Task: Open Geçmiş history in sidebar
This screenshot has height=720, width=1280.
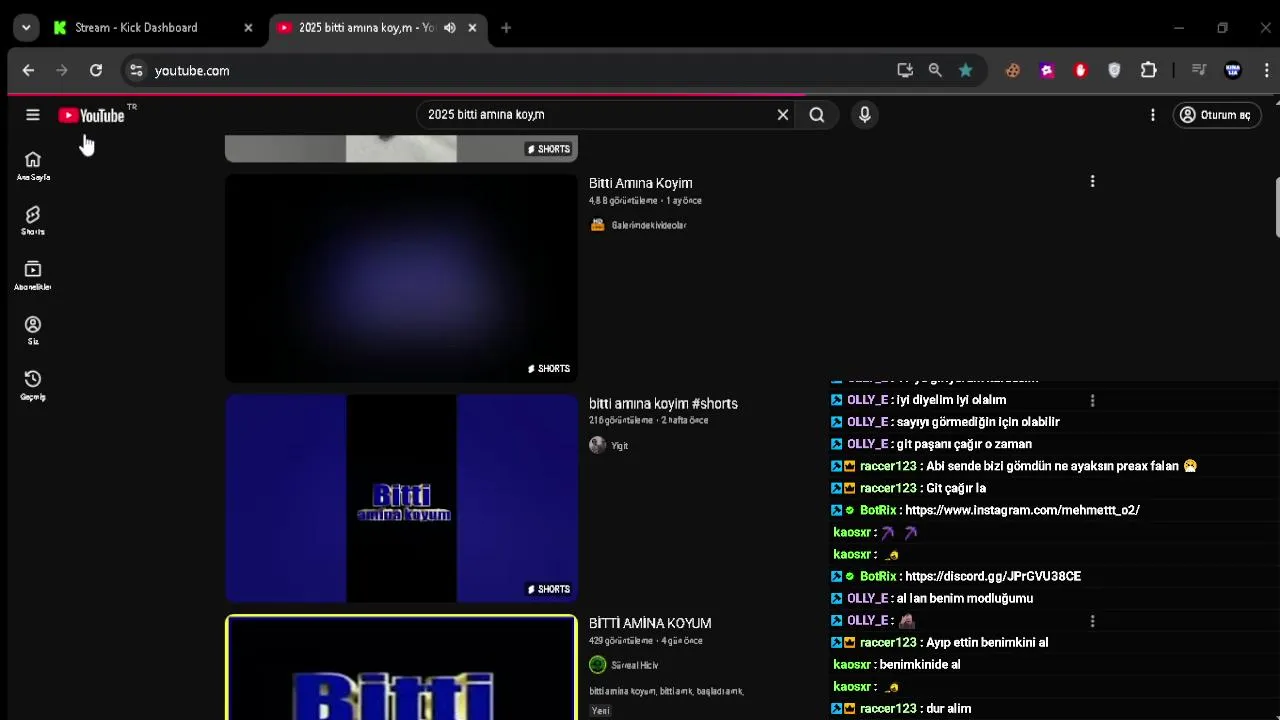Action: (x=33, y=386)
